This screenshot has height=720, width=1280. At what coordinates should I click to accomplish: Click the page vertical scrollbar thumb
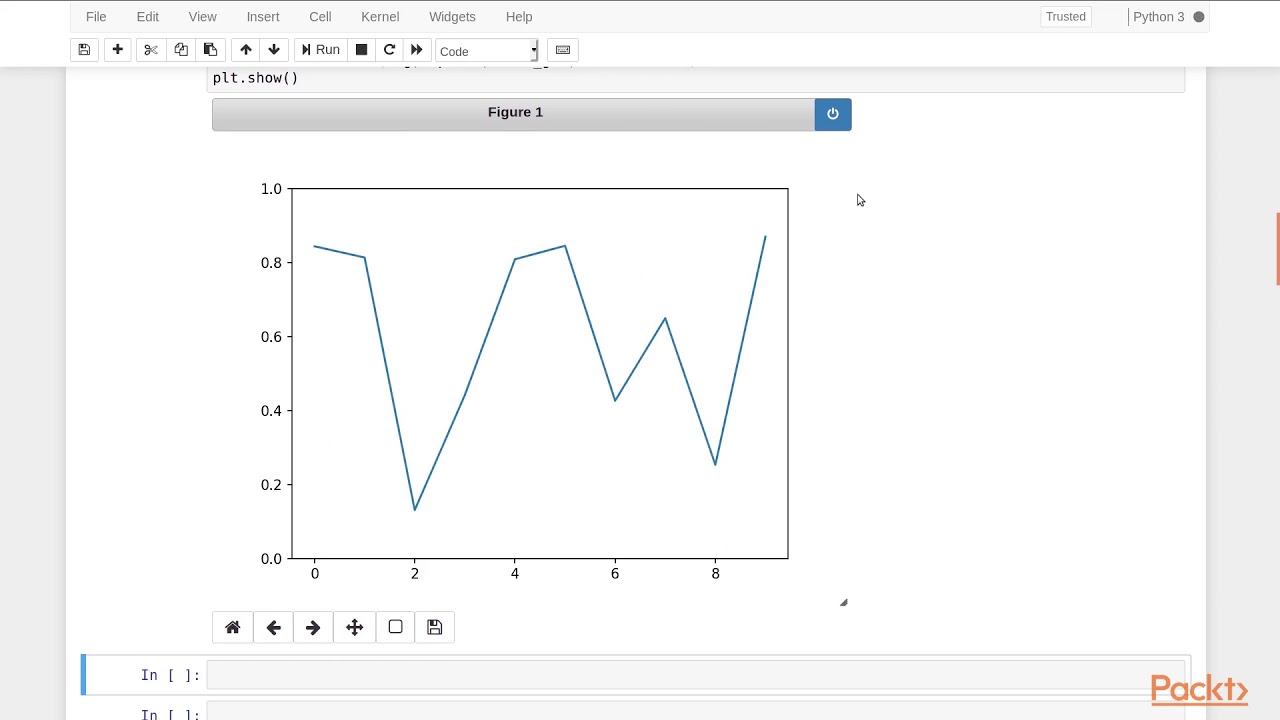point(1277,249)
